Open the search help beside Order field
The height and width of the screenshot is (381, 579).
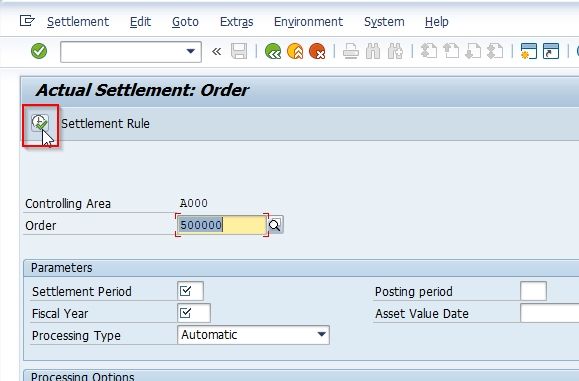[275, 225]
